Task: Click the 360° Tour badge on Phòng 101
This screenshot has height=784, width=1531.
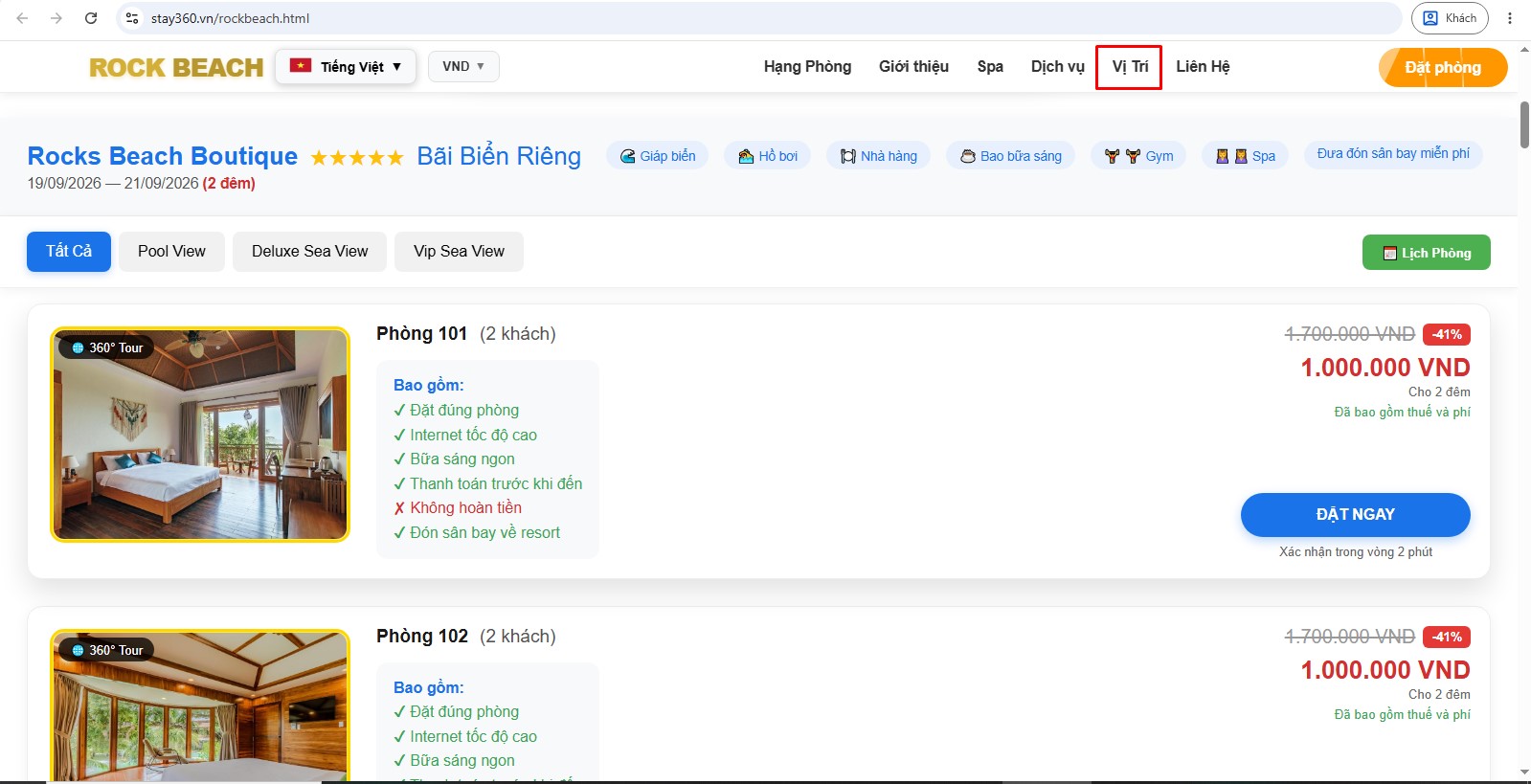Action: (x=106, y=347)
